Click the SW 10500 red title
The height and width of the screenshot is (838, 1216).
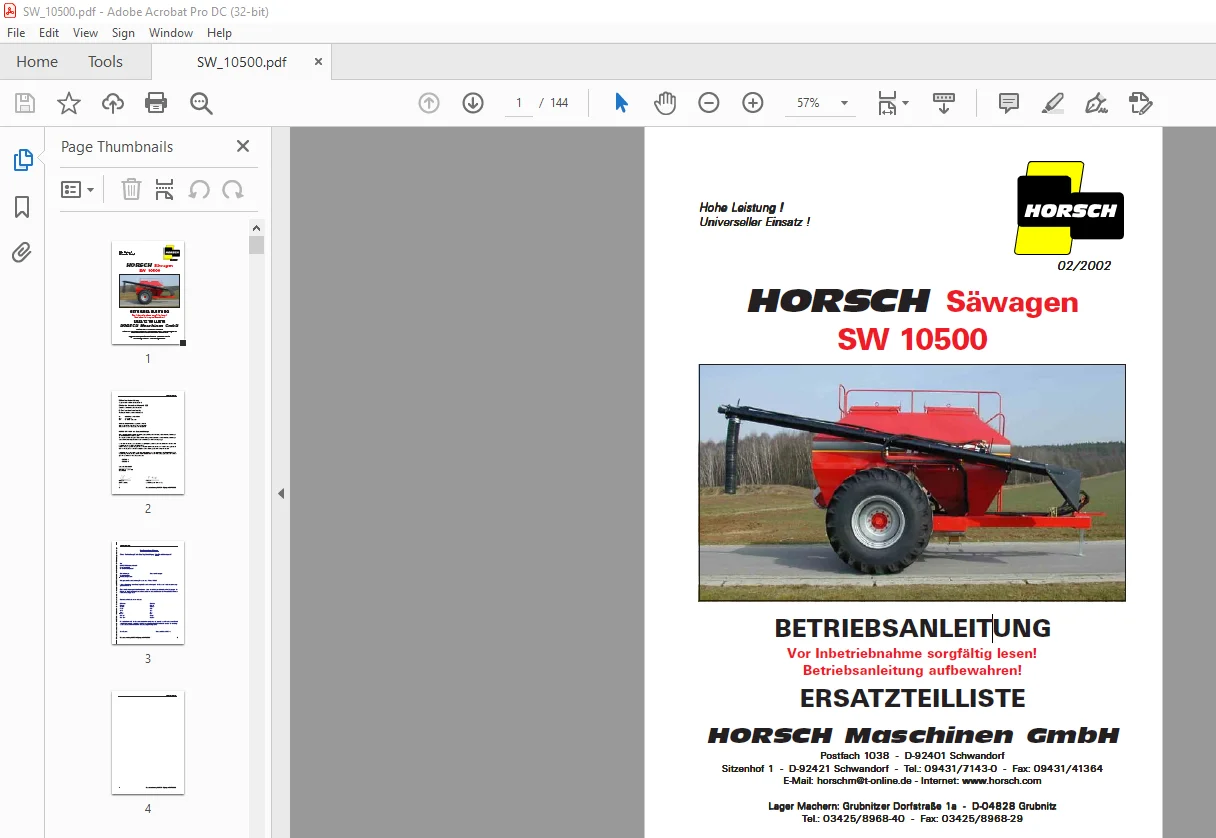tap(912, 339)
